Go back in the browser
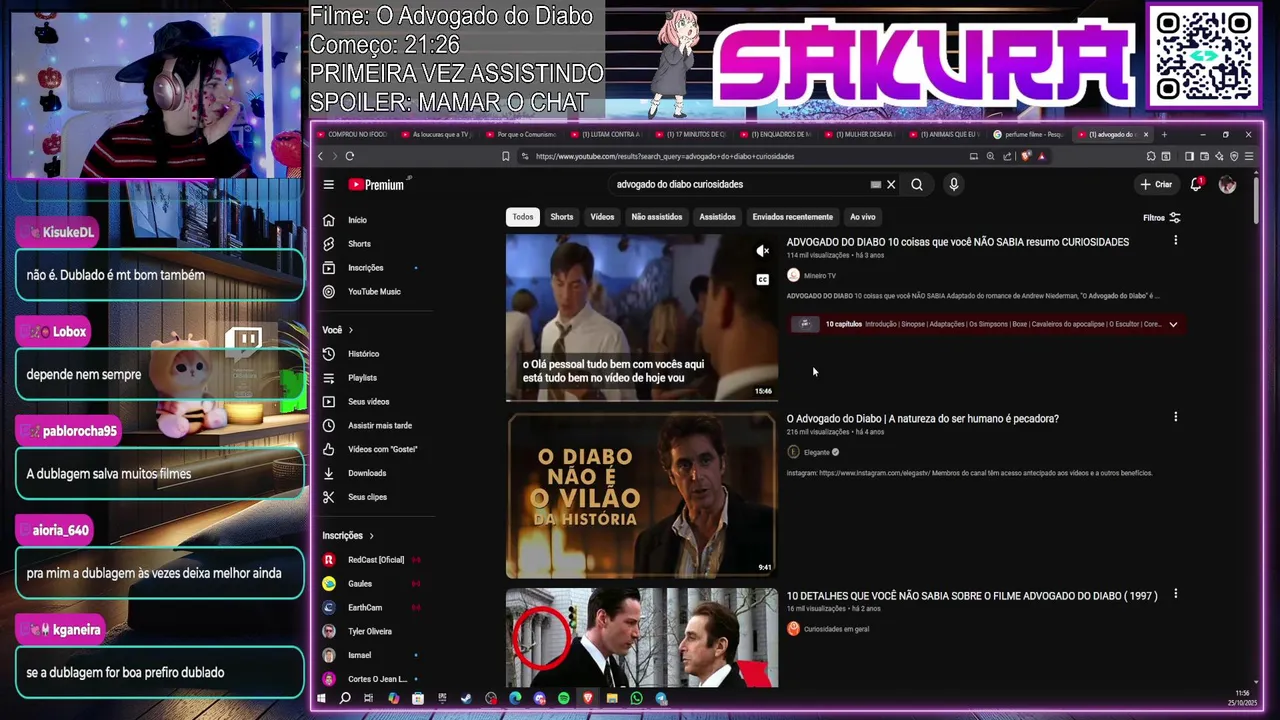Viewport: 1280px width, 720px height. pyautogui.click(x=320, y=156)
